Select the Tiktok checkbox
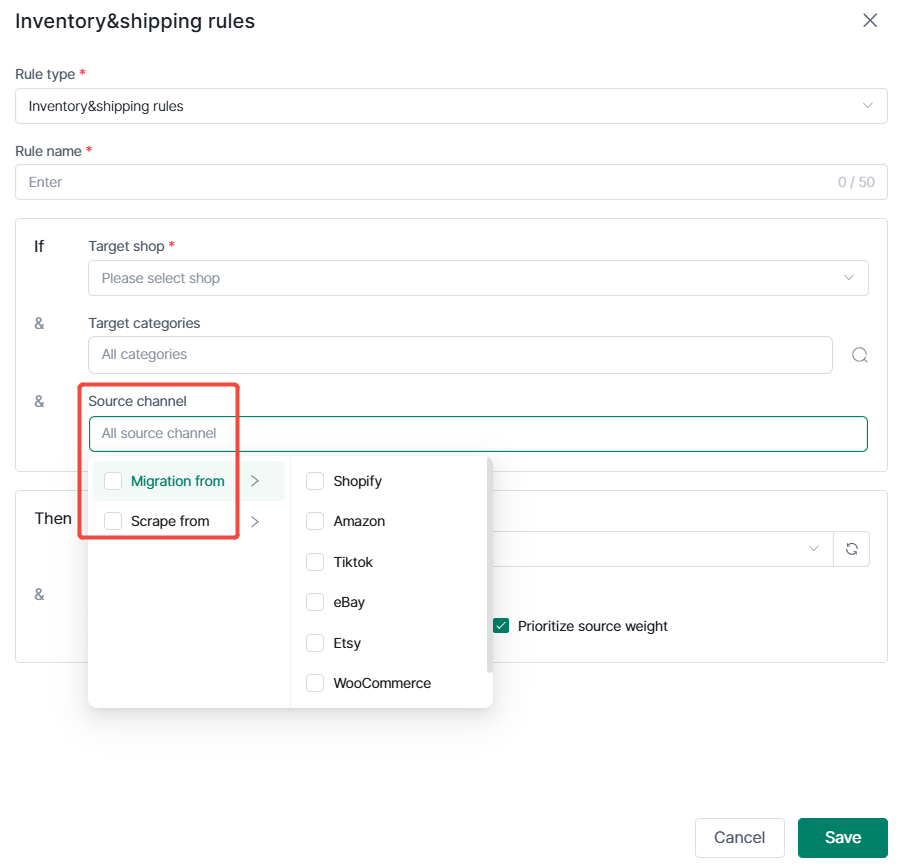The image size is (904, 868). pyautogui.click(x=315, y=562)
